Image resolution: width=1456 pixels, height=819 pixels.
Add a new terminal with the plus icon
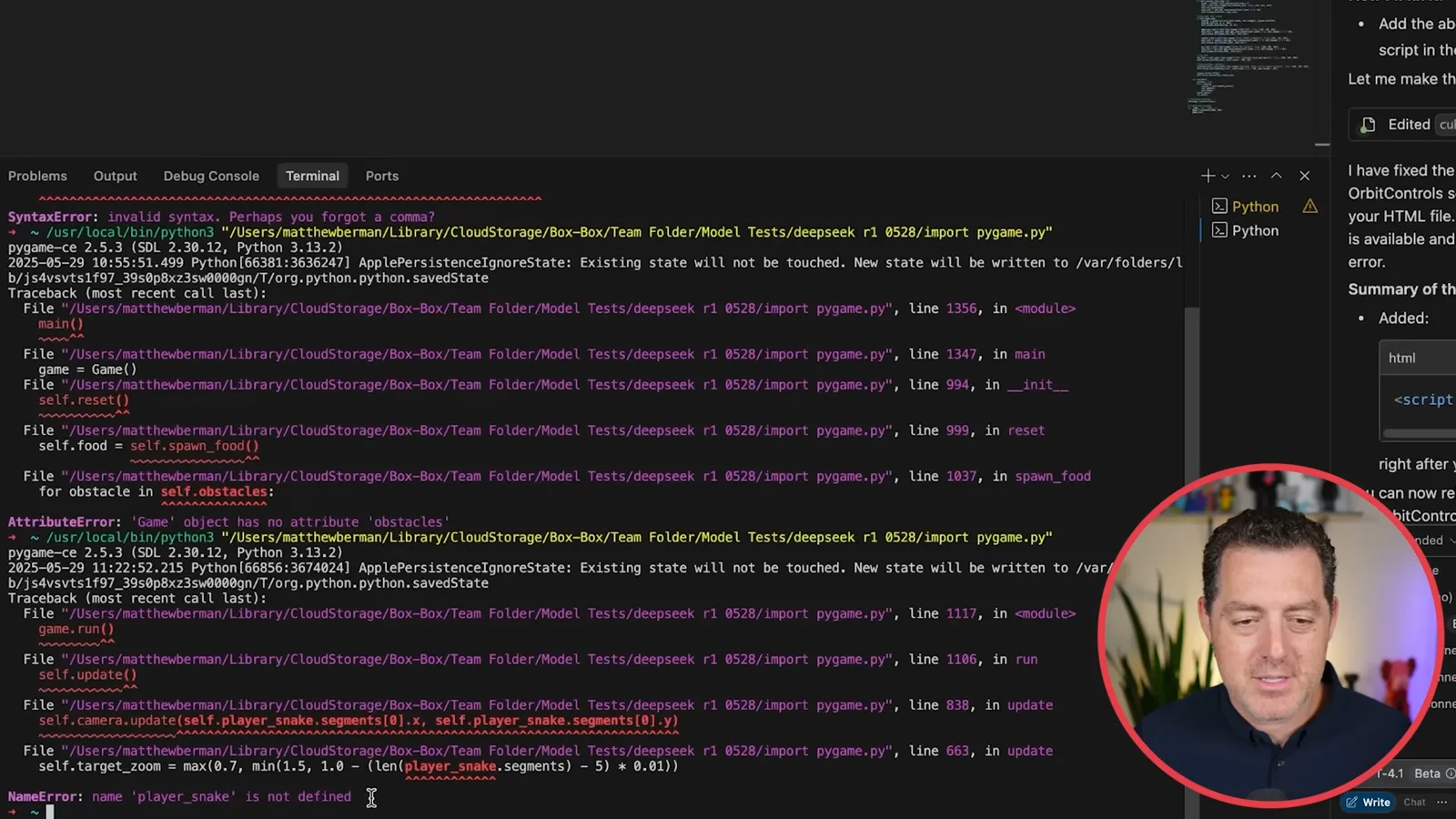[1208, 176]
